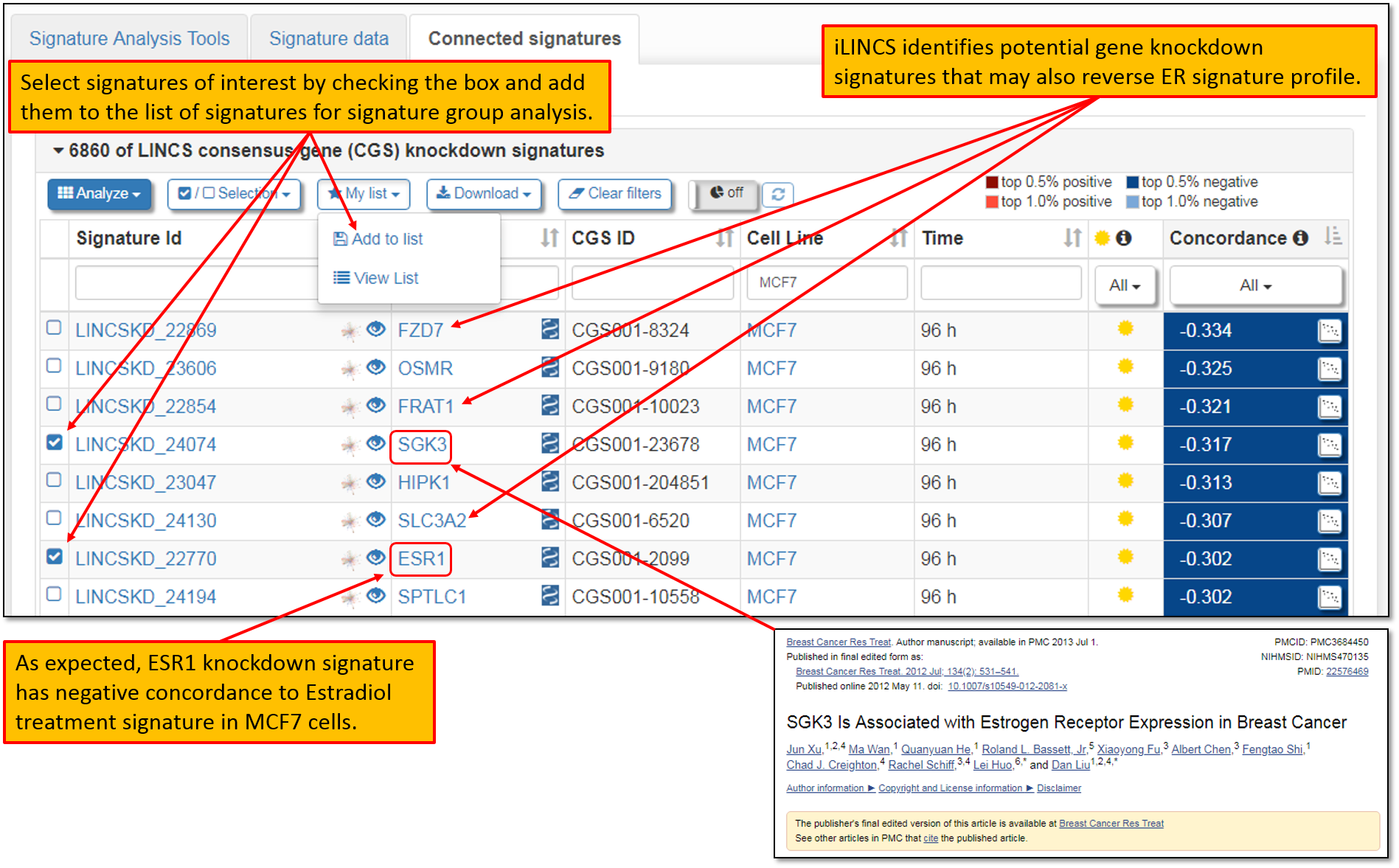Uncheck the LINCSKD_24074 checkbox

click(54, 442)
